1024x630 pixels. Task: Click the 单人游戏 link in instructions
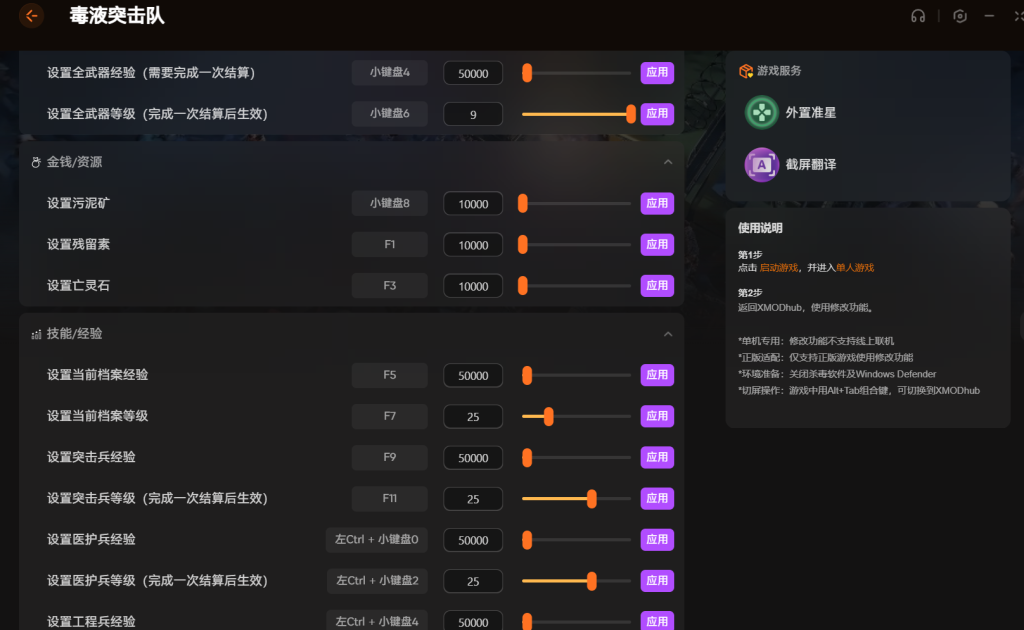(x=855, y=268)
